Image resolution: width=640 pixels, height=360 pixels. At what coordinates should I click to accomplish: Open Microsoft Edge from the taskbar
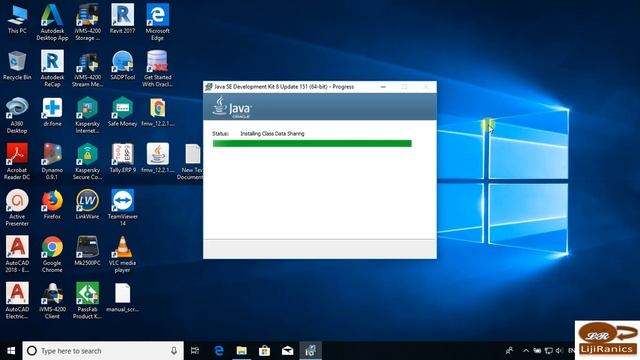click(219, 351)
